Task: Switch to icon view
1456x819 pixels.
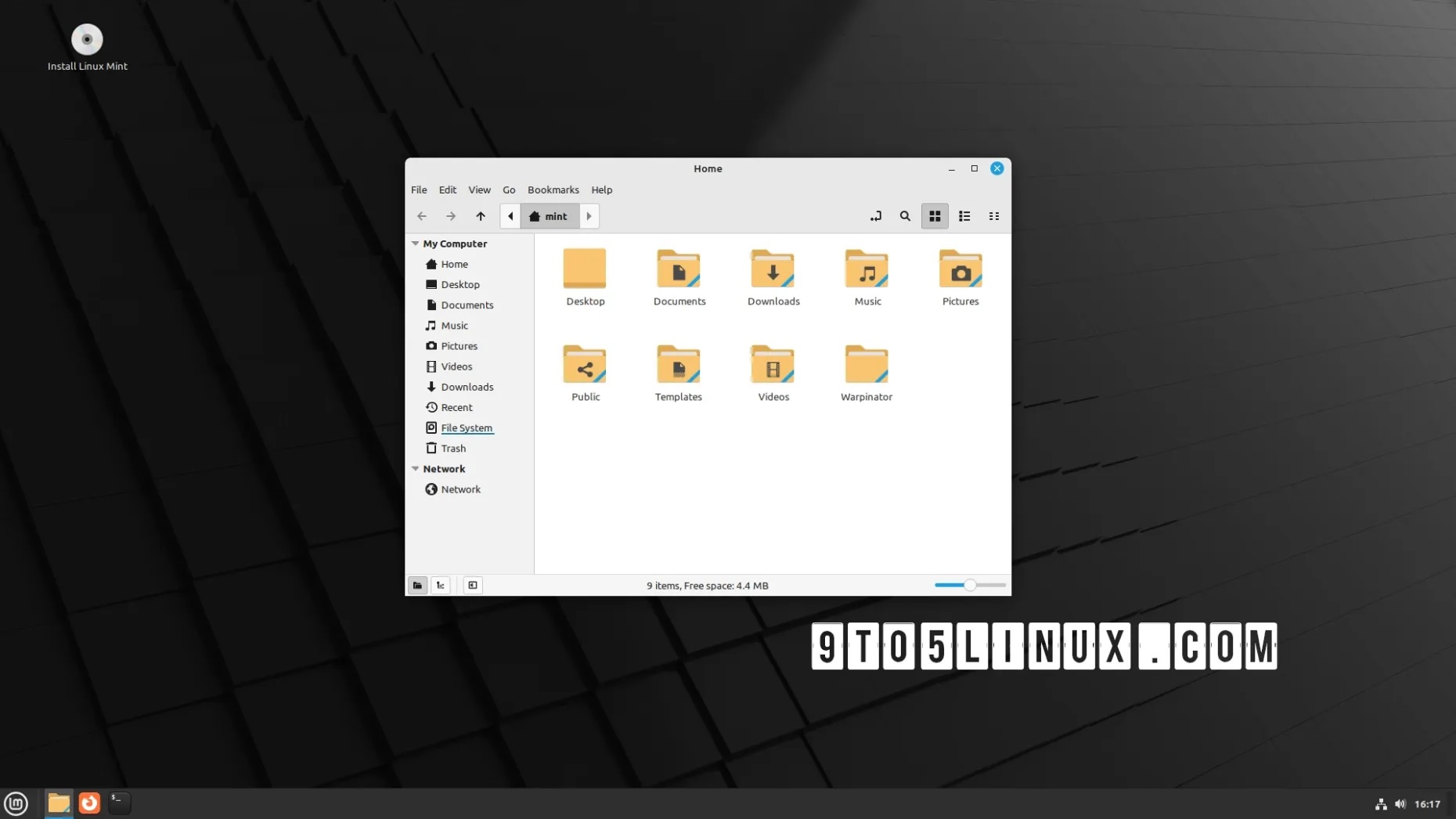Action: point(935,216)
